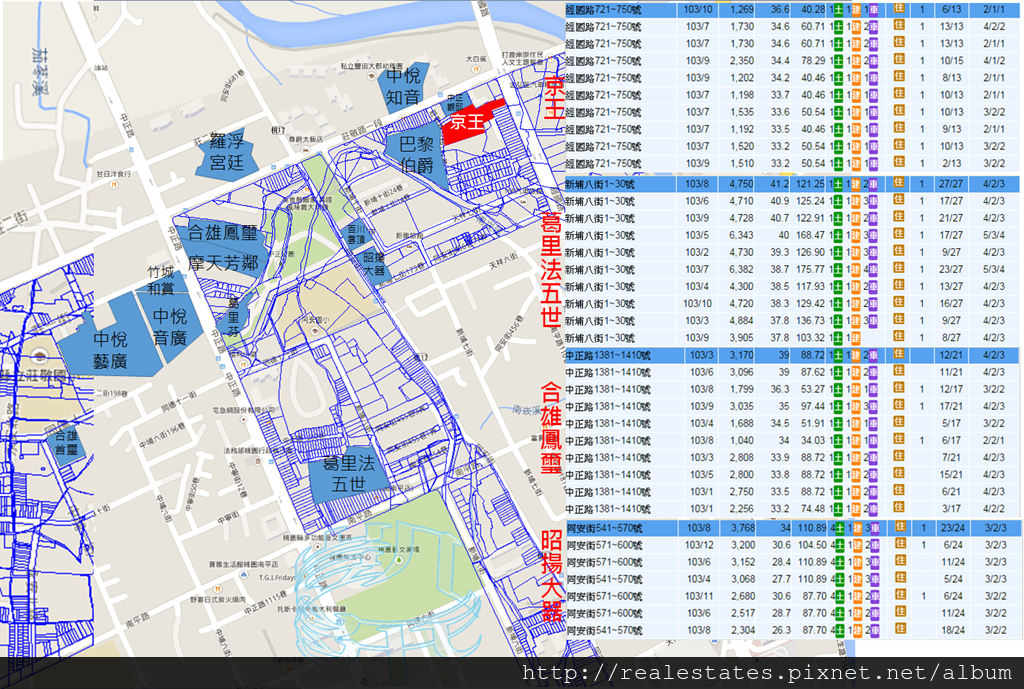Click price cell 6,382
Image resolution: width=1024 pixels, height=689 pixels.
(x=741, y=269)
